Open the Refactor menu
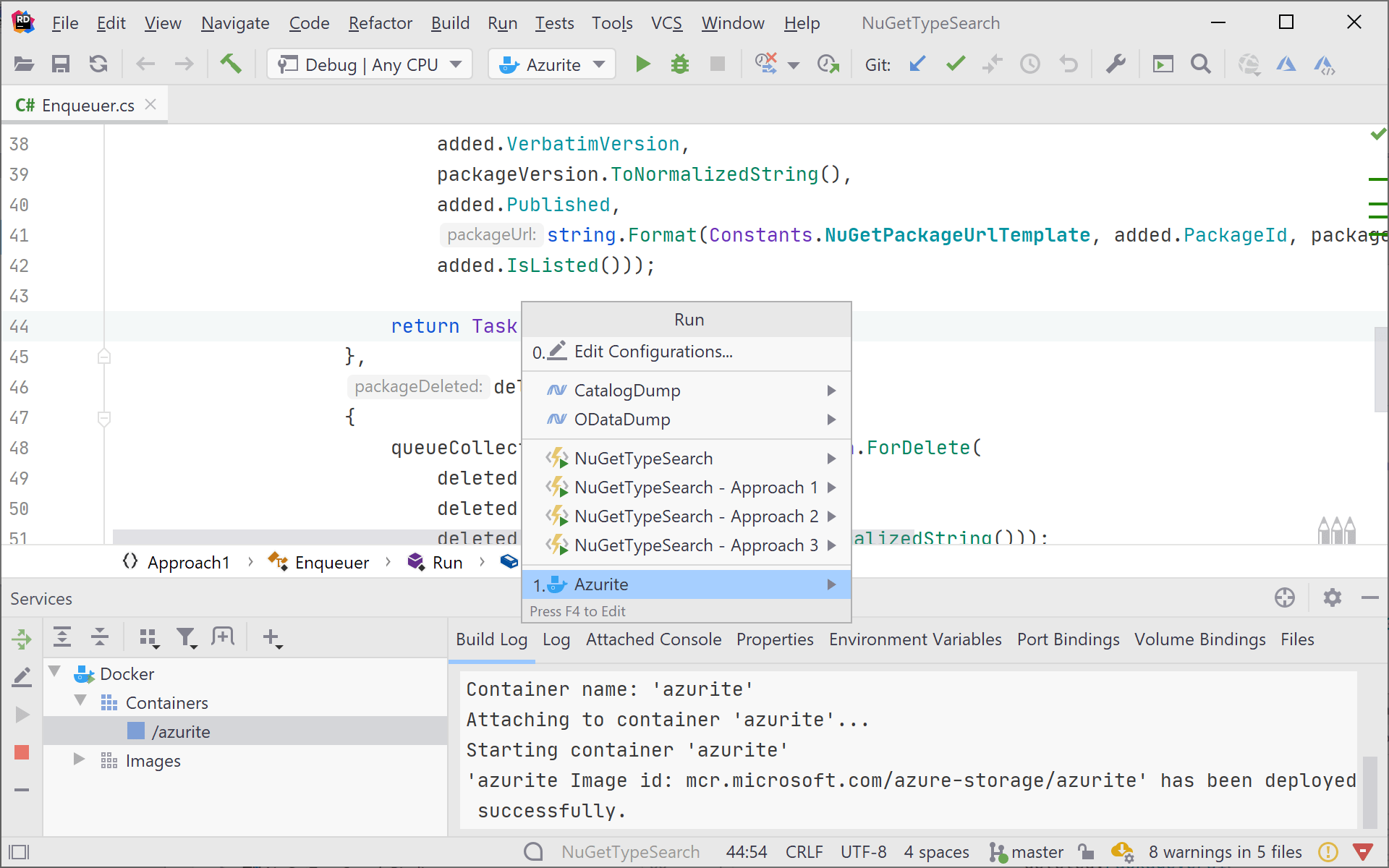The image size is (1389, 868). tap(381, 23)
